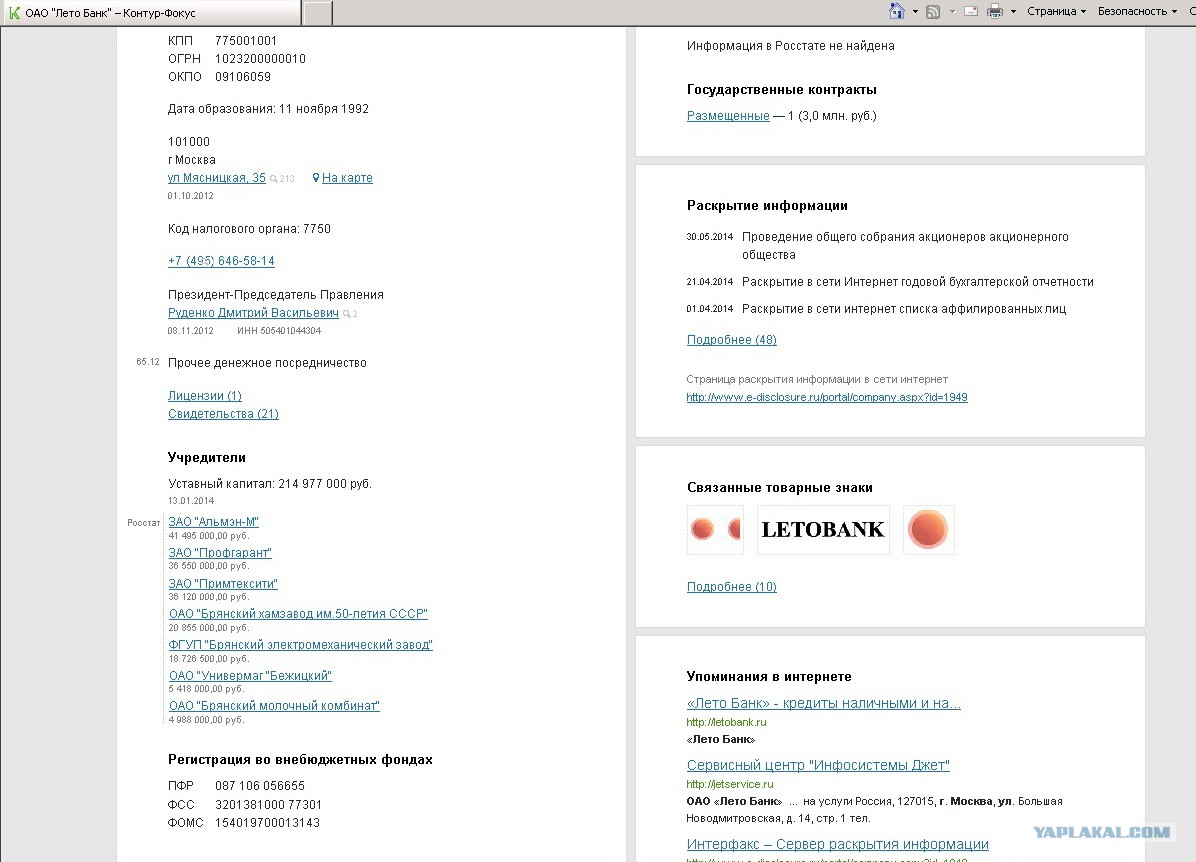Screen dimensions: 1196x862
Task: Open the e-disclosure.ru company page URL
Action: point(827,397)
